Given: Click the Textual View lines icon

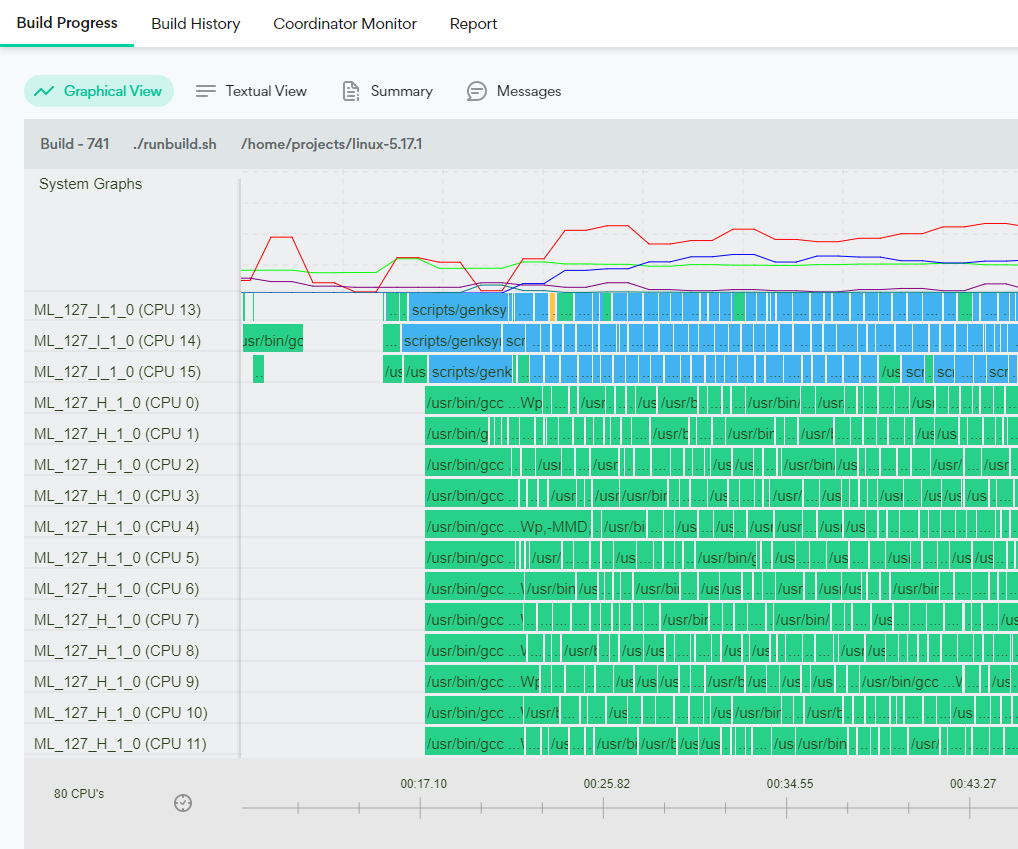Looking at the screenshot, I should 206,91.
